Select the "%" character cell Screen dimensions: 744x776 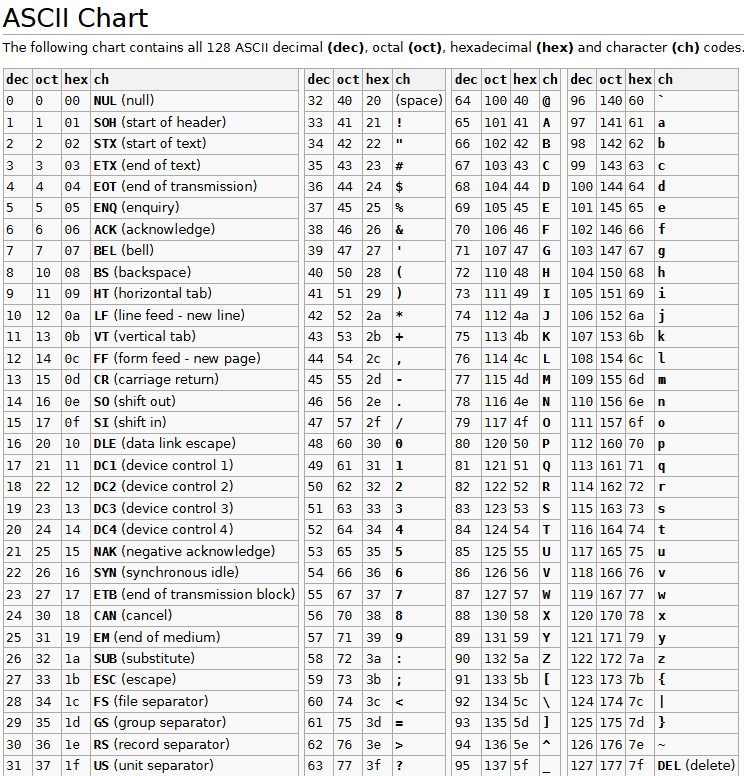(x=419, y=208)
